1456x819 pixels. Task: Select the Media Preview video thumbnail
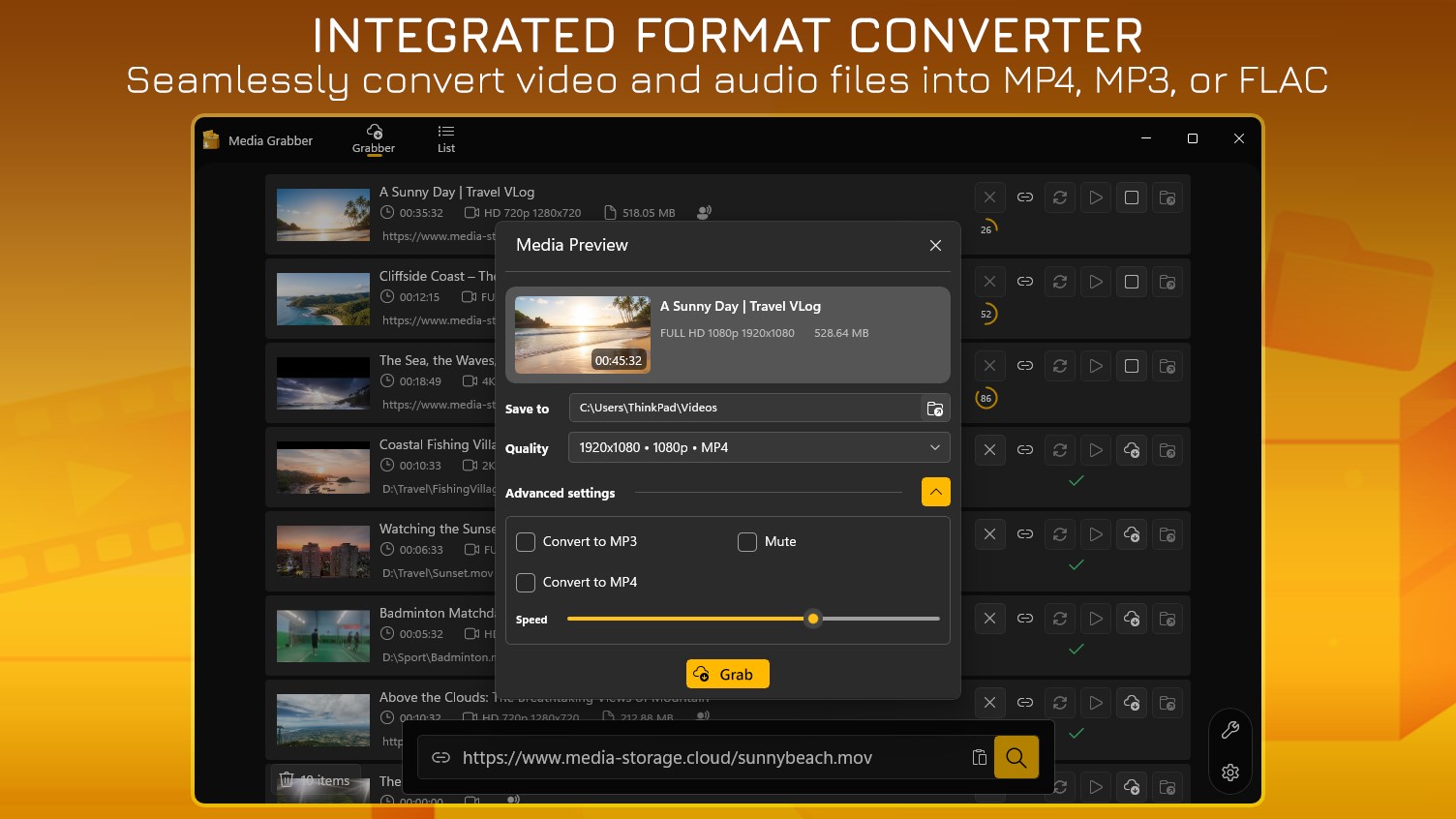pos(583,335)
